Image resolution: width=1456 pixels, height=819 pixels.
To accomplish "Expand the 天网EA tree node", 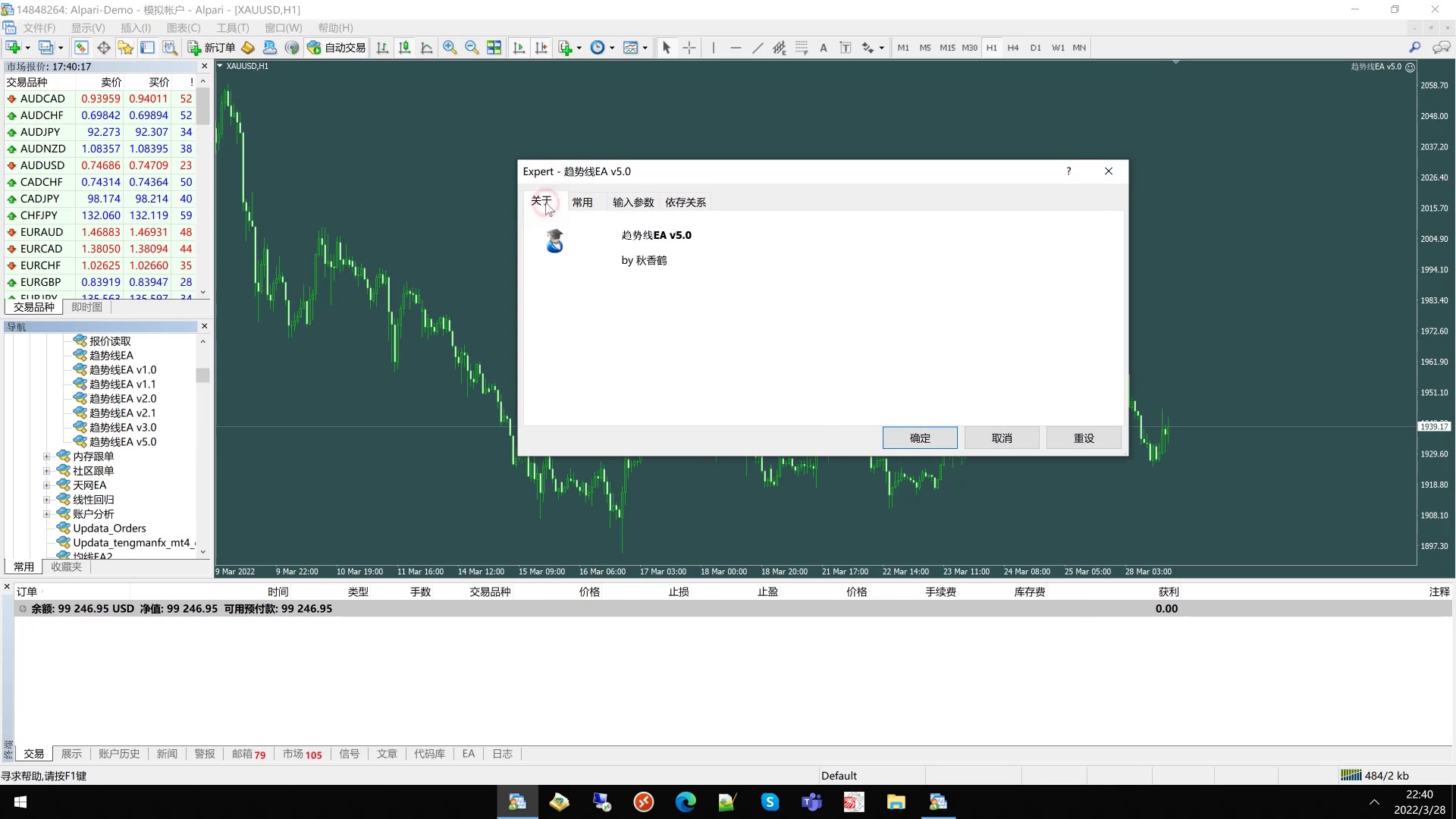I will pyautogui.click(x=46, y=485).
